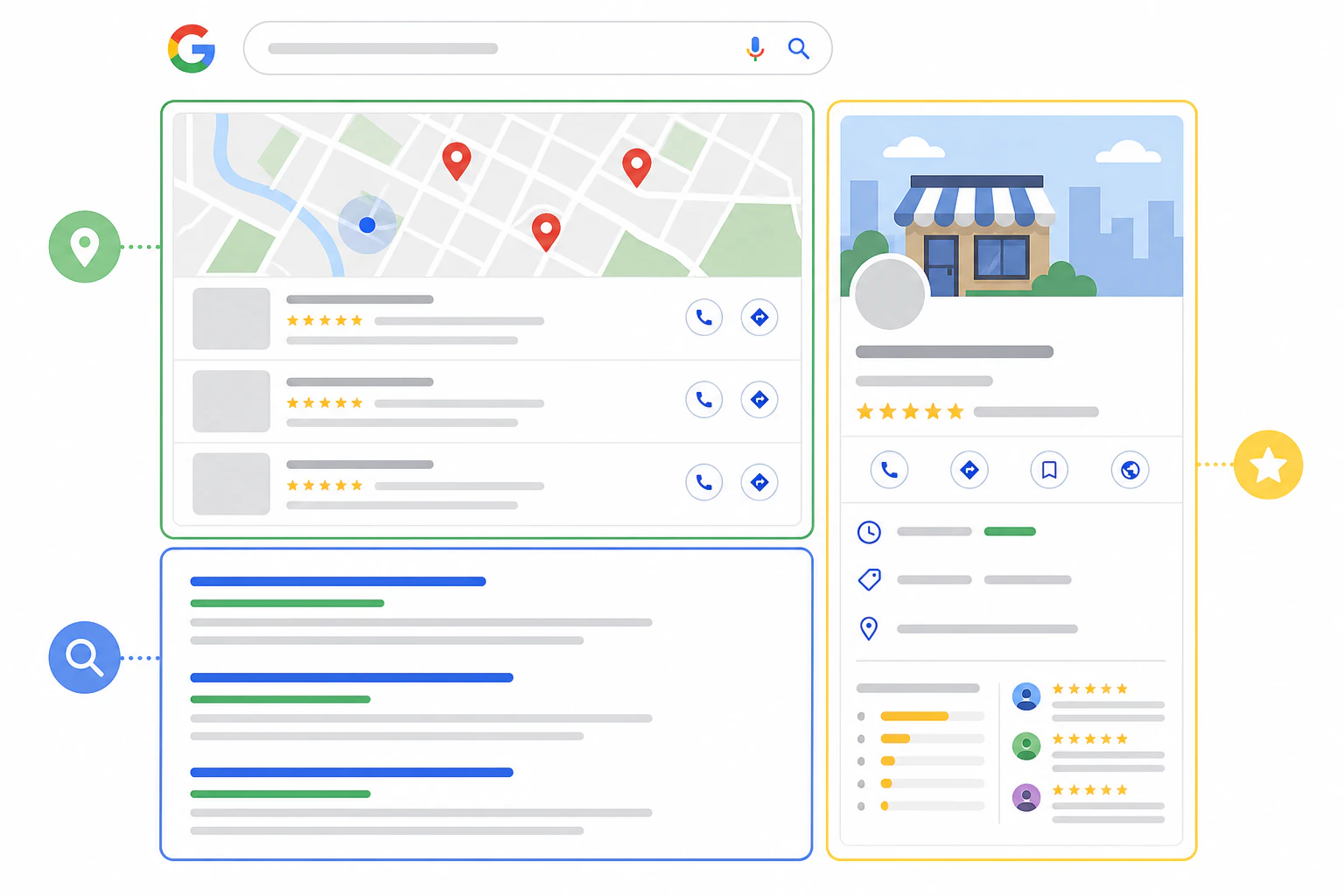Click the yellow circle star badge
Screen dimensions: 1344x896
coord(1268,465)
